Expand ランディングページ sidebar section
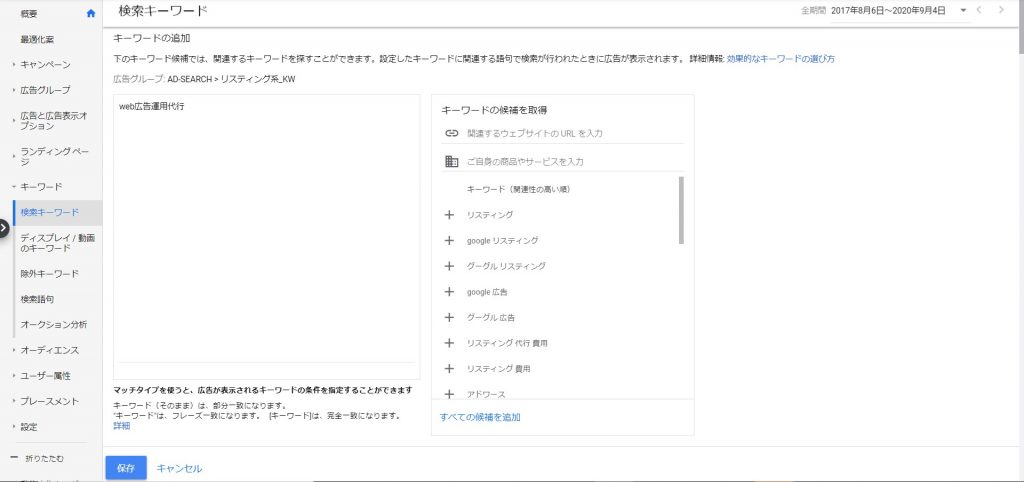Viewport: 1024px width, 482px height. 14,156
